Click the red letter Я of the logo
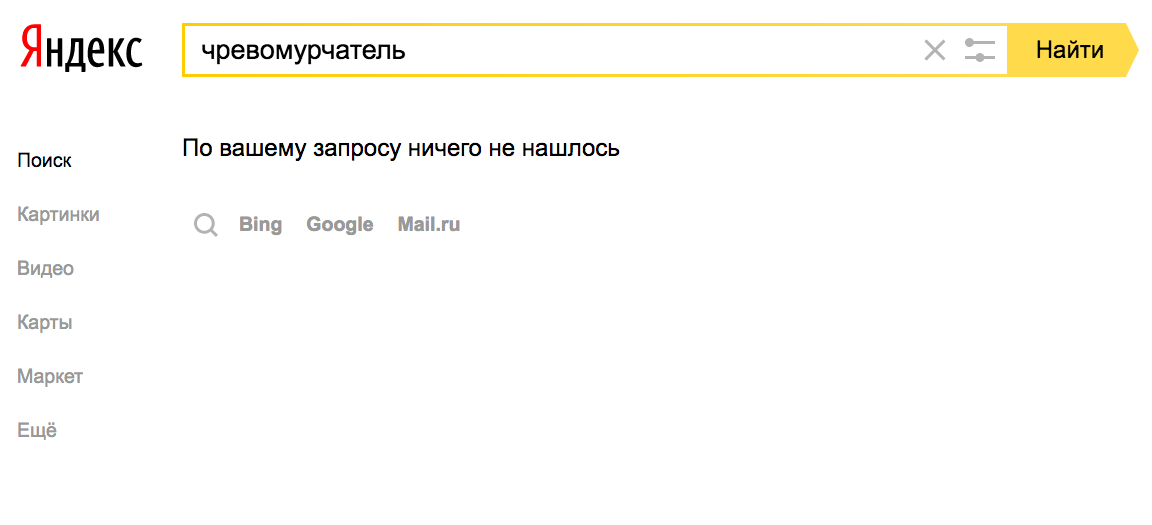Image resolution: width=1152 pixels, height=525 pixels. tap(32, 49)
